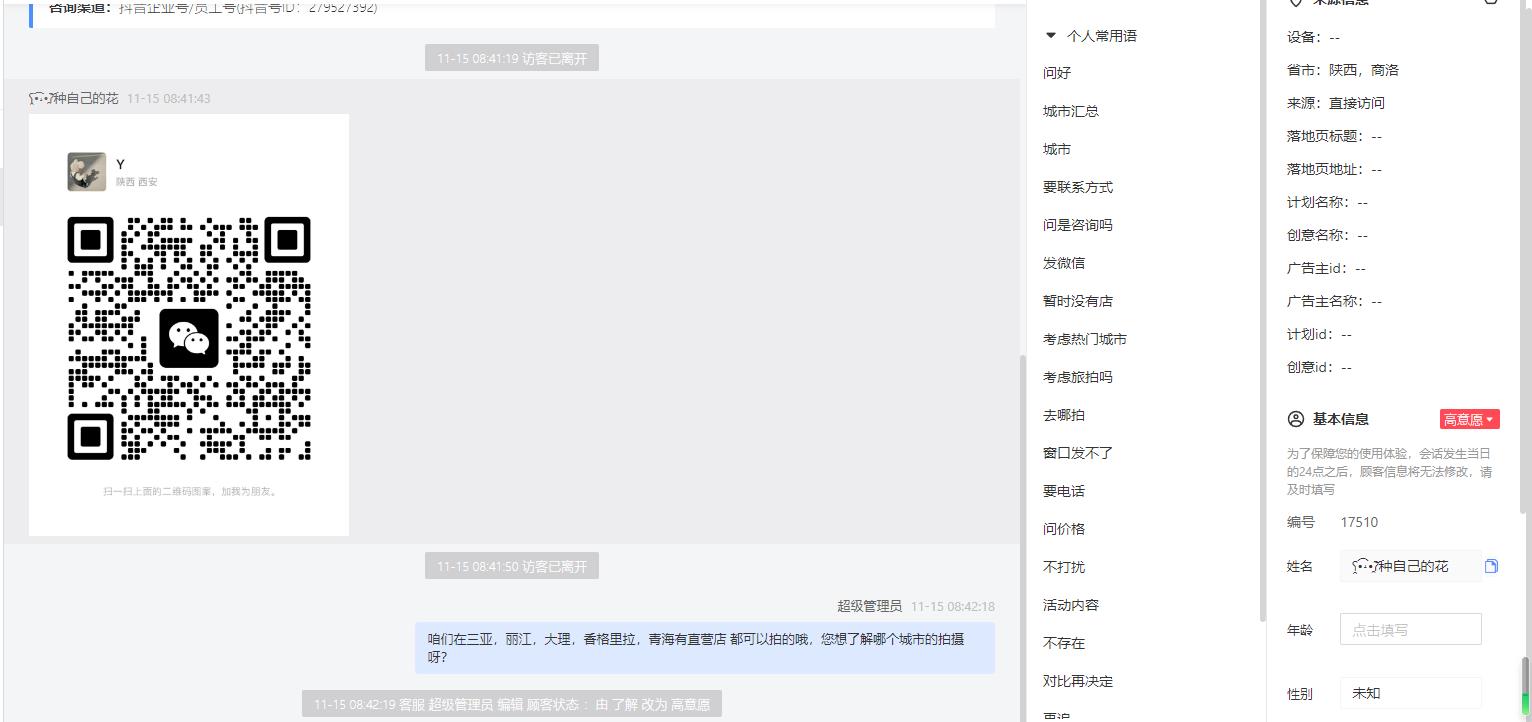Image resolution: width=1532 pixels, height=722 pixels.
Task: Select the 发微信 quick phrase
Action: coord(1064,263)
